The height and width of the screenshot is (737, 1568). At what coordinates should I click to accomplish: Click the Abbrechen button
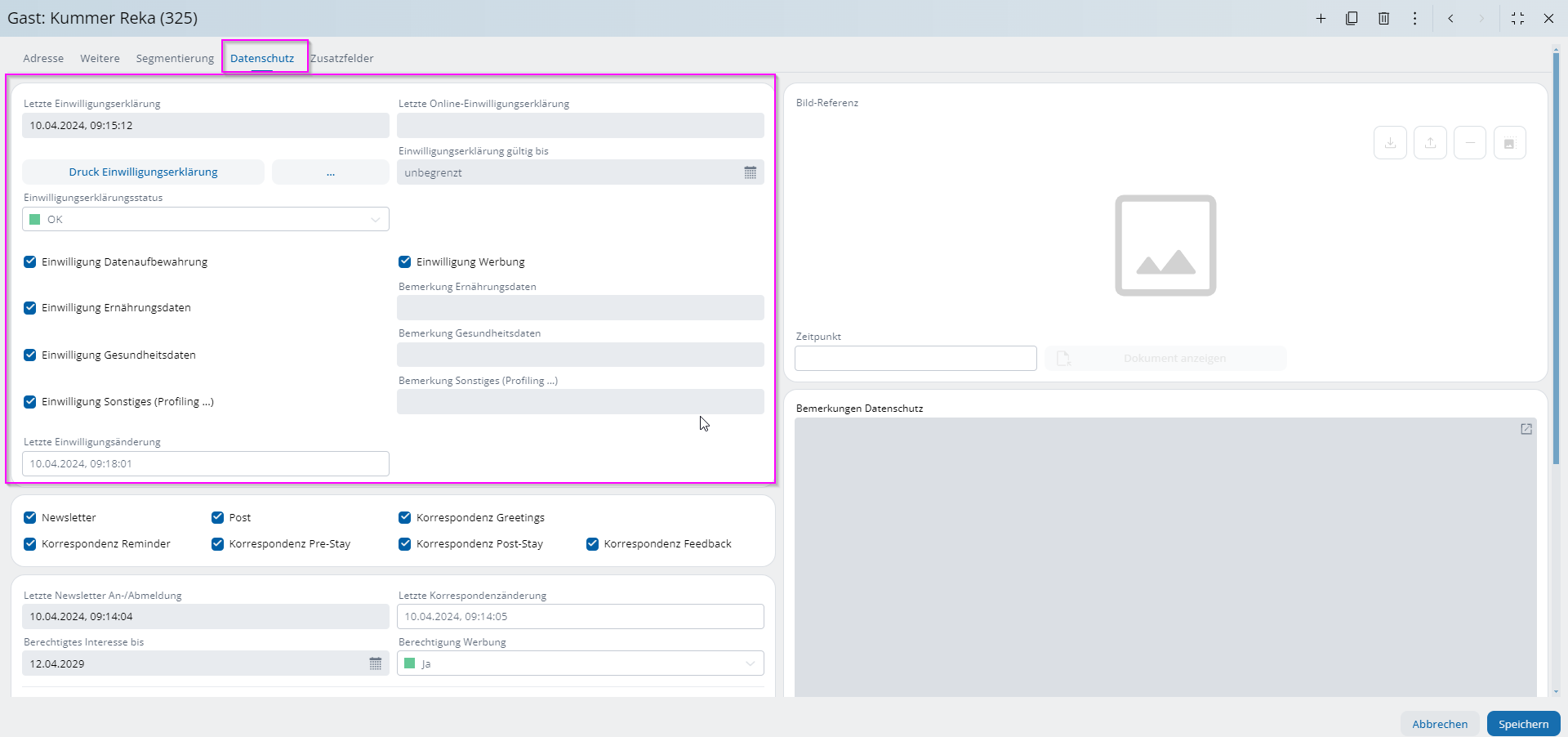tap(1440, 724)
